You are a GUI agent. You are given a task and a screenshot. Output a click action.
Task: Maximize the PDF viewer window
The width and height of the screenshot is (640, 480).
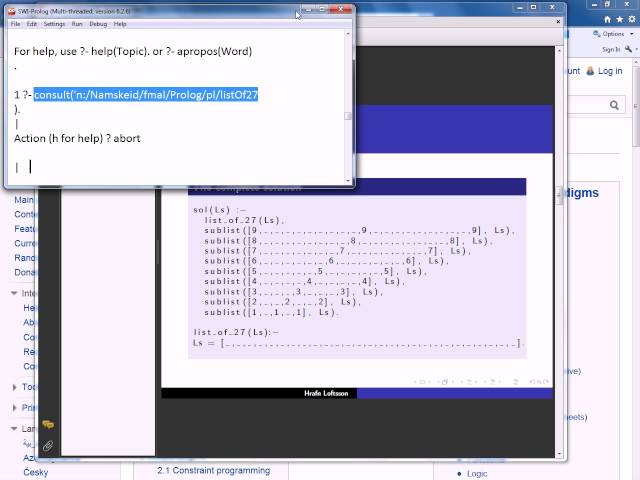tap(533, 7)
